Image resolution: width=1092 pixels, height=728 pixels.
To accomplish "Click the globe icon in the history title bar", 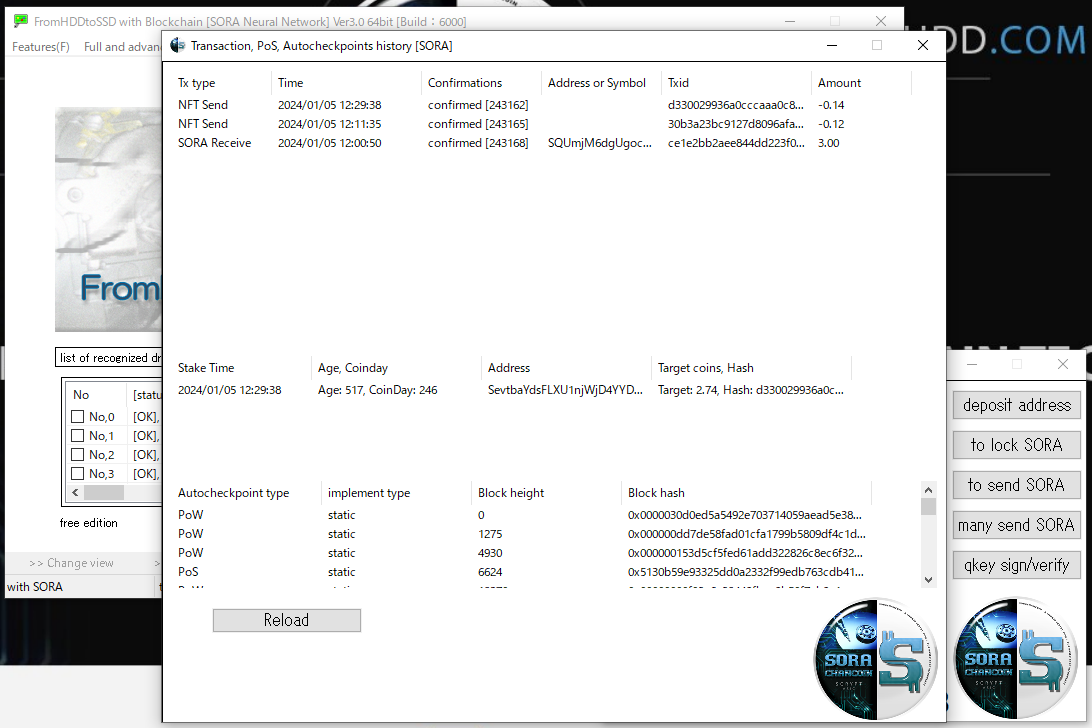I will (178, 45).
